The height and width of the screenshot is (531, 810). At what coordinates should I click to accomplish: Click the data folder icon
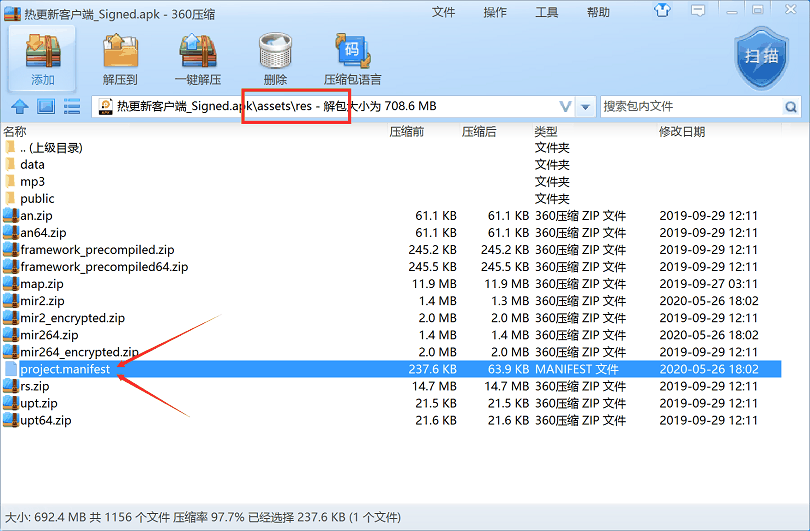(10, 164)
